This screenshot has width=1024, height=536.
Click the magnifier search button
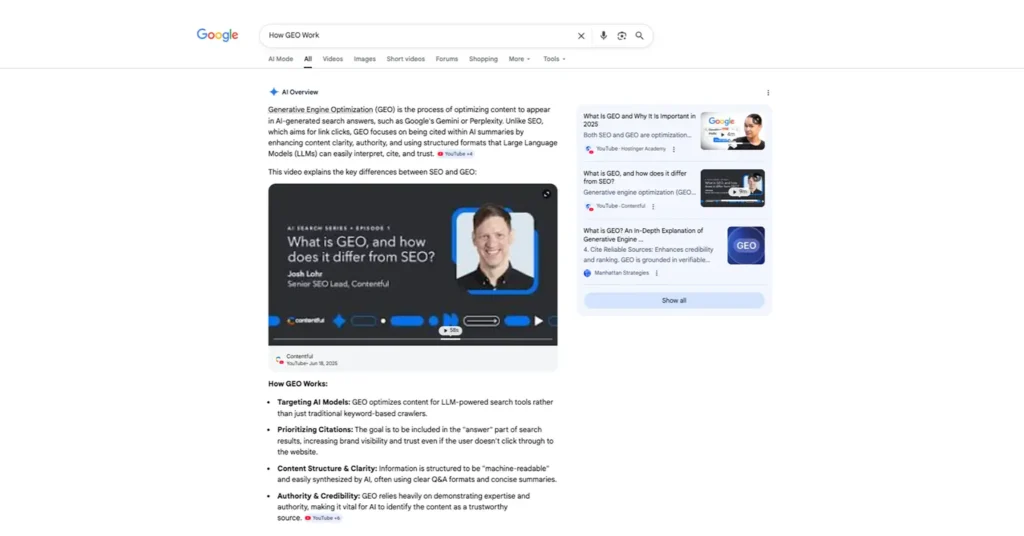click(x=639, y=36)
